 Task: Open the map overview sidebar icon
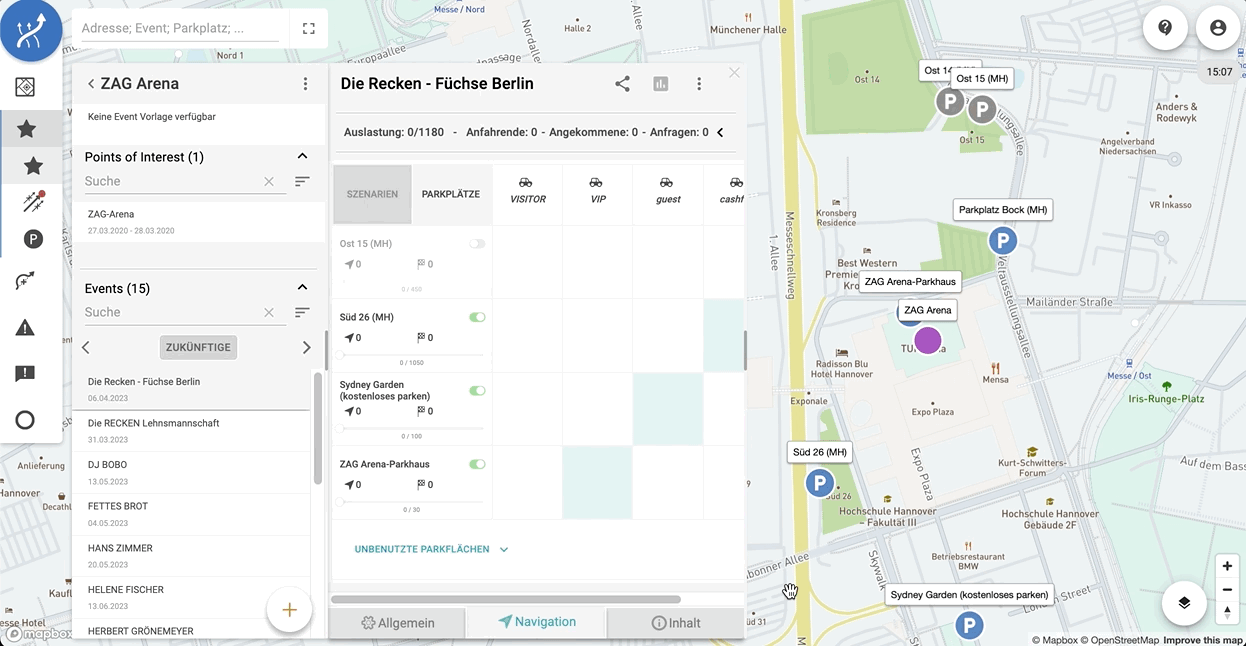(x=26, y=87)
